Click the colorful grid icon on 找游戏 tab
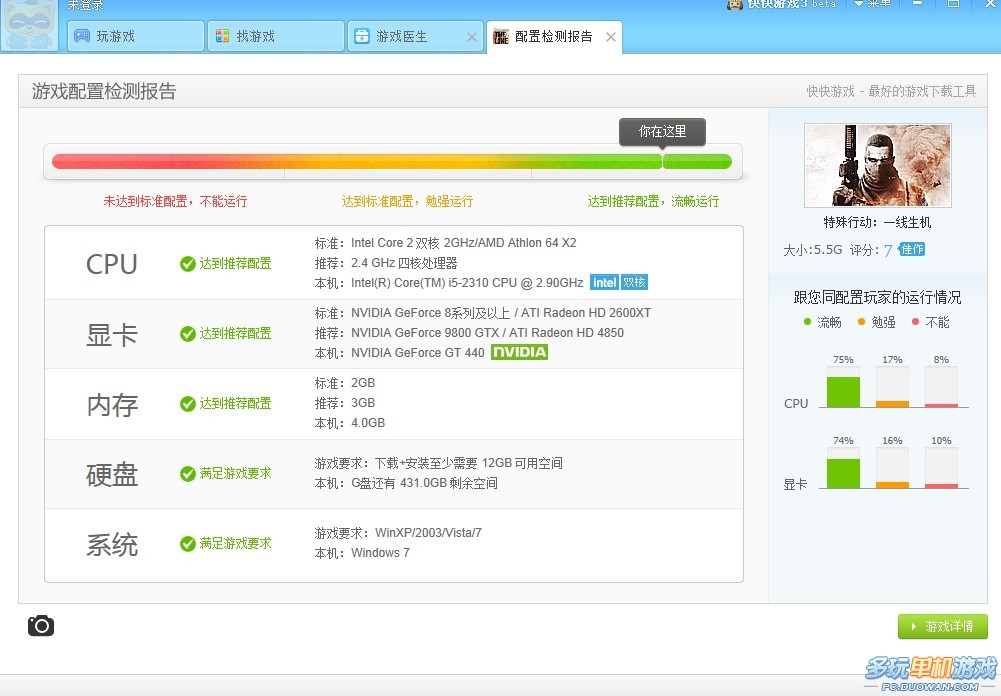Screen dimensions: 1001x696 (x=222, y=36)
